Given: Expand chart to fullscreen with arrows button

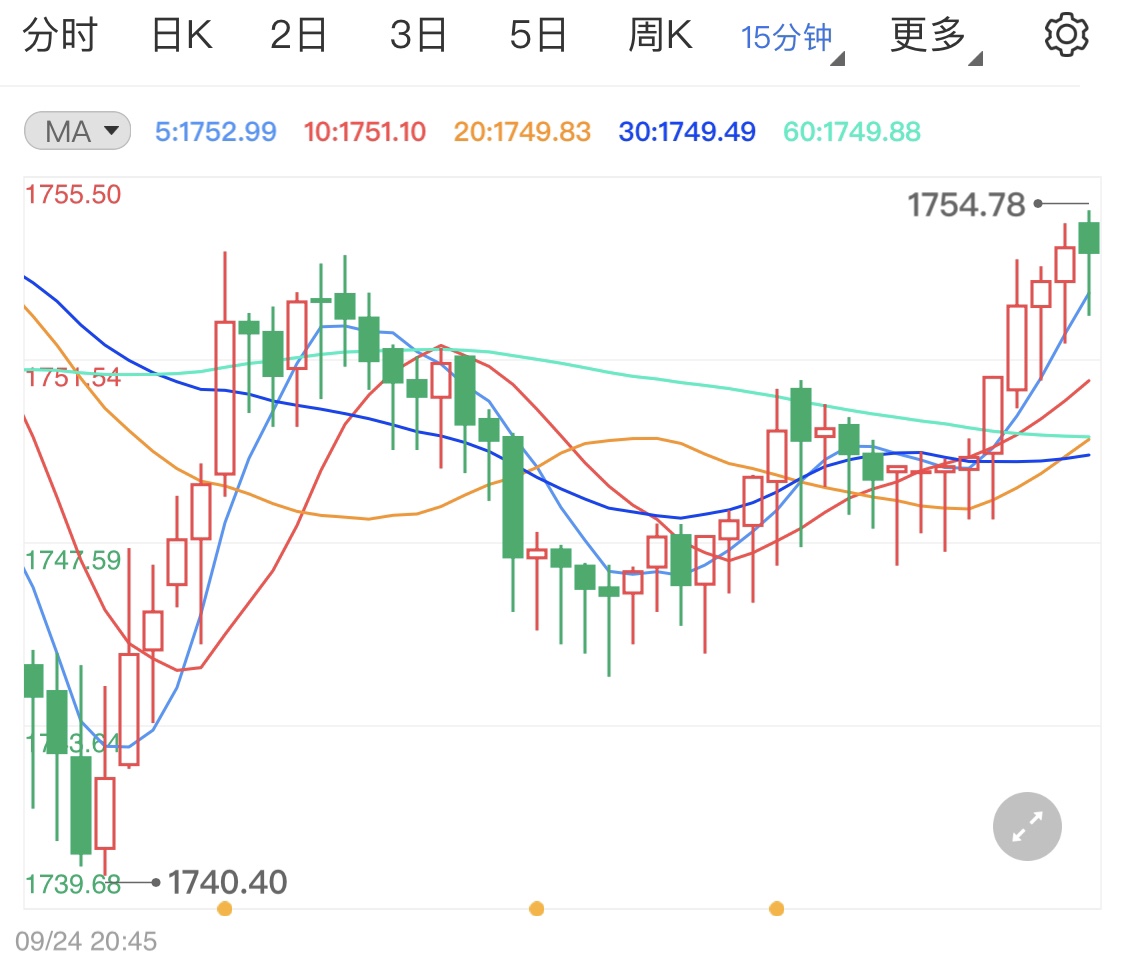Looking at the screenshot, I should (1027, 826).
